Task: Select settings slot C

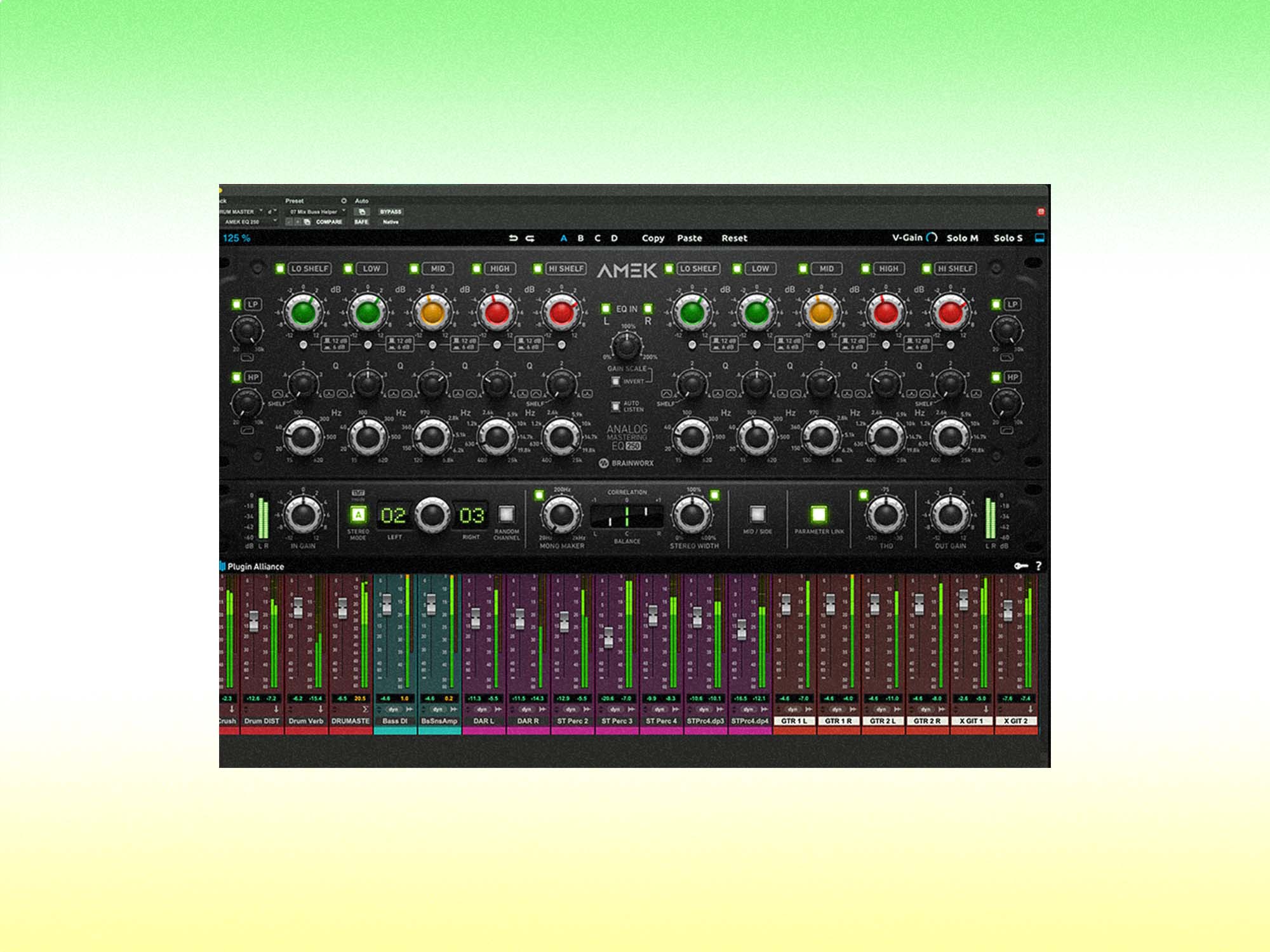Action: pos(597,239)
